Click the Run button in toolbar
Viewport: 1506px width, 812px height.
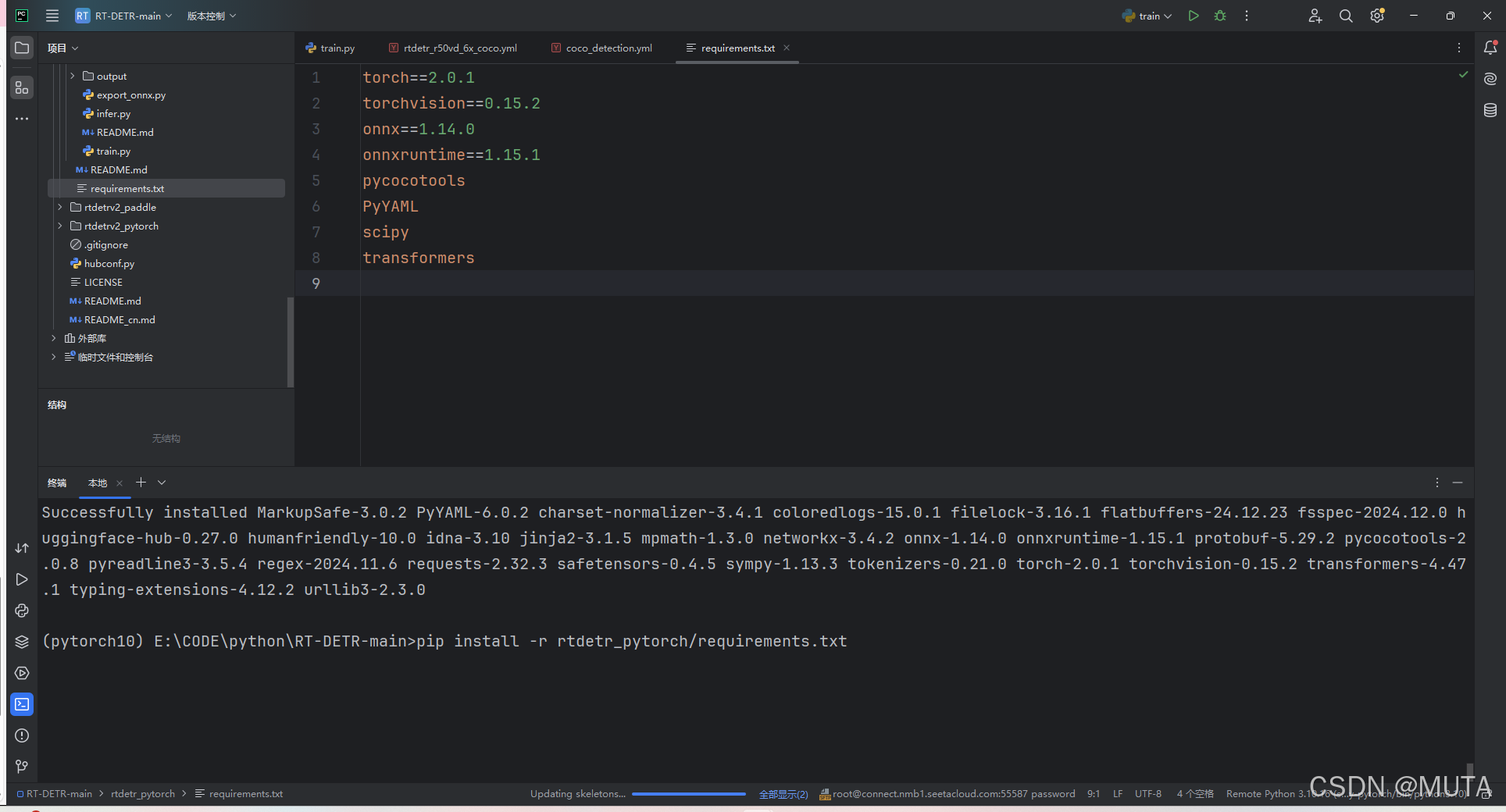pos(1193,16)
